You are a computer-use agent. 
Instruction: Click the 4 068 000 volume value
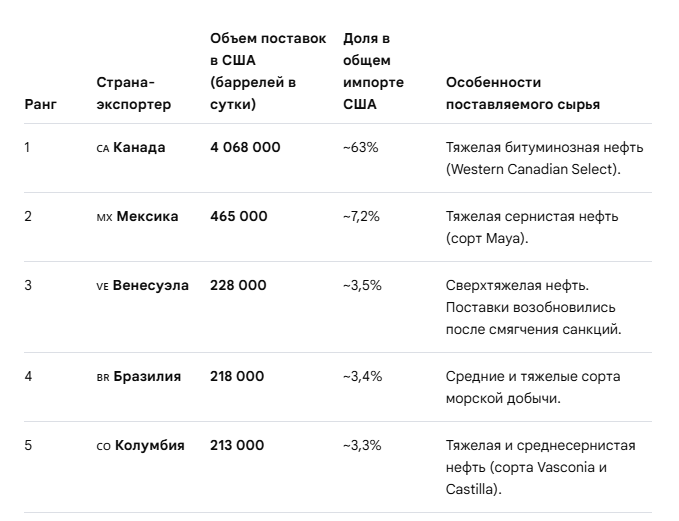245,148
